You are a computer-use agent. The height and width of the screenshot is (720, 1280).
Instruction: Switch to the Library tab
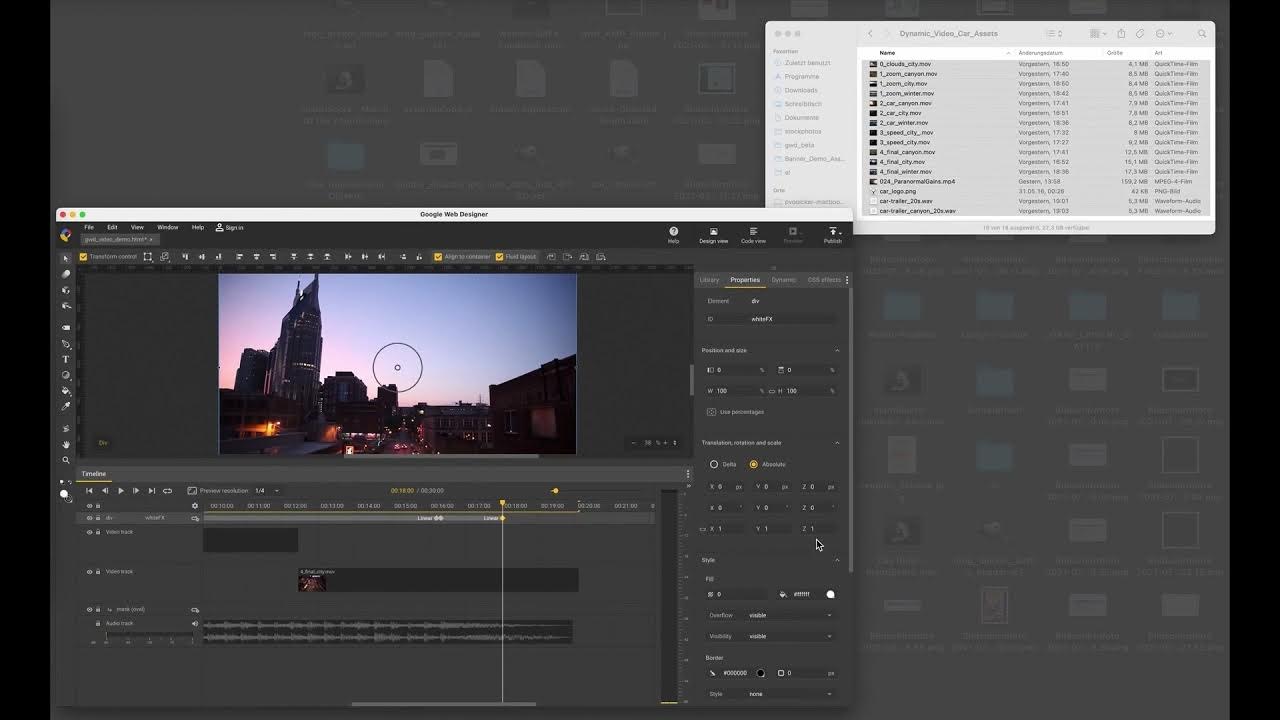[x=709, y=280]
